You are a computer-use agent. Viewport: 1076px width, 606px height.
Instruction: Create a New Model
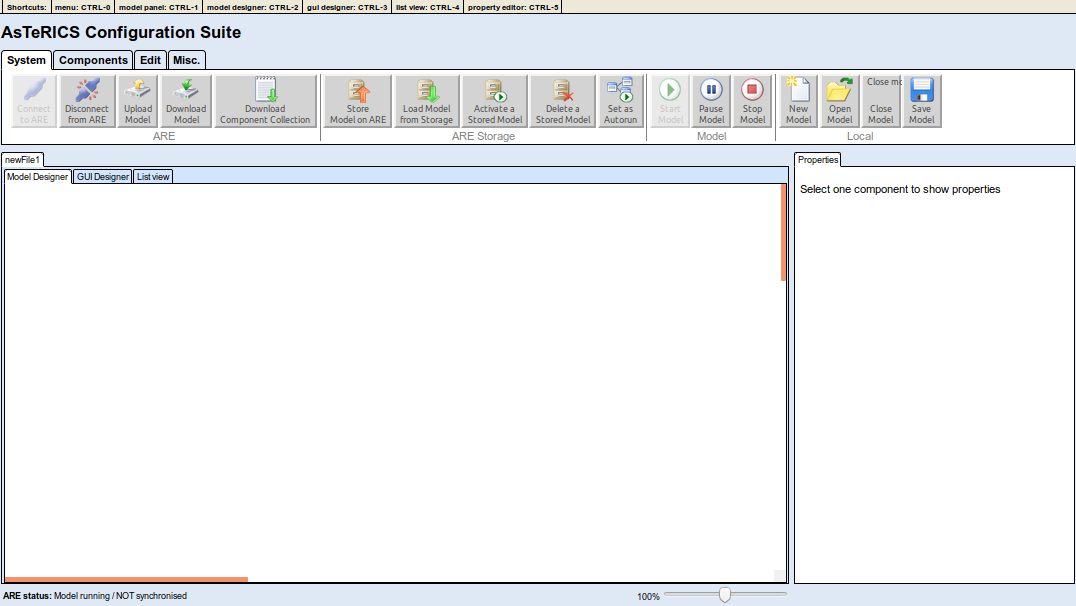coord(798,101)
